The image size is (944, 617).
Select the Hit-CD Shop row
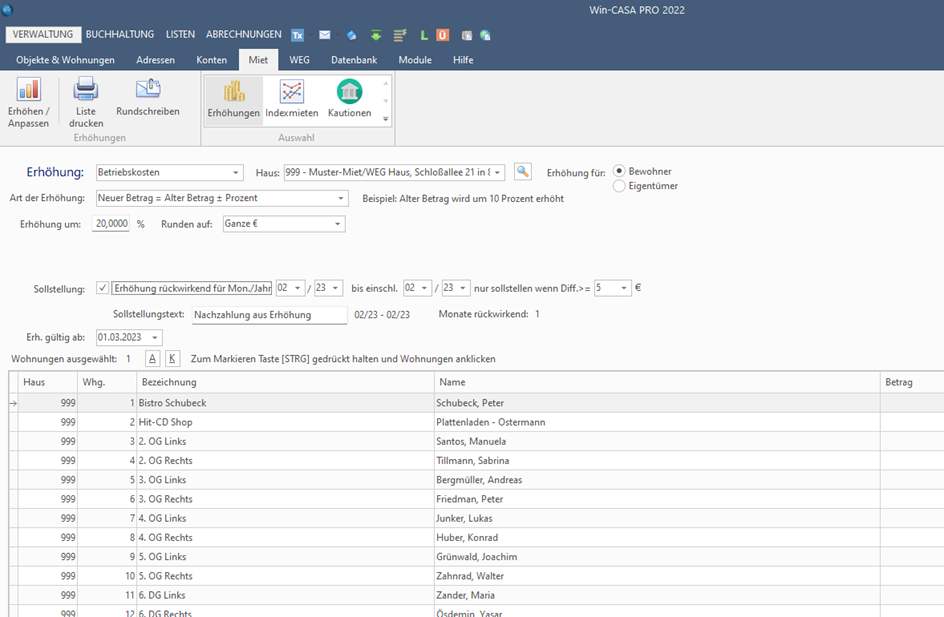[x=476, y=422]
